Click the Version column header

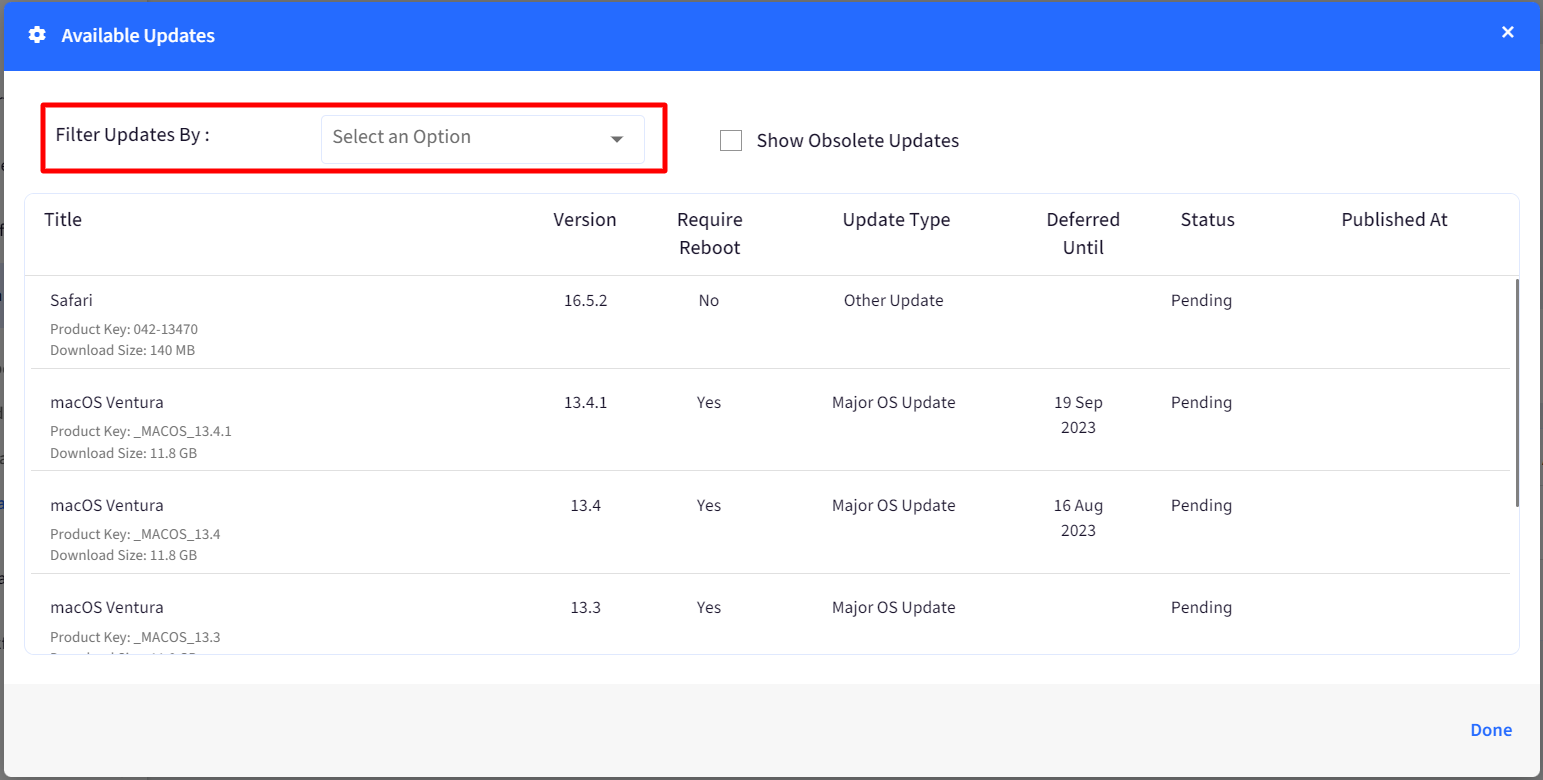585,220
